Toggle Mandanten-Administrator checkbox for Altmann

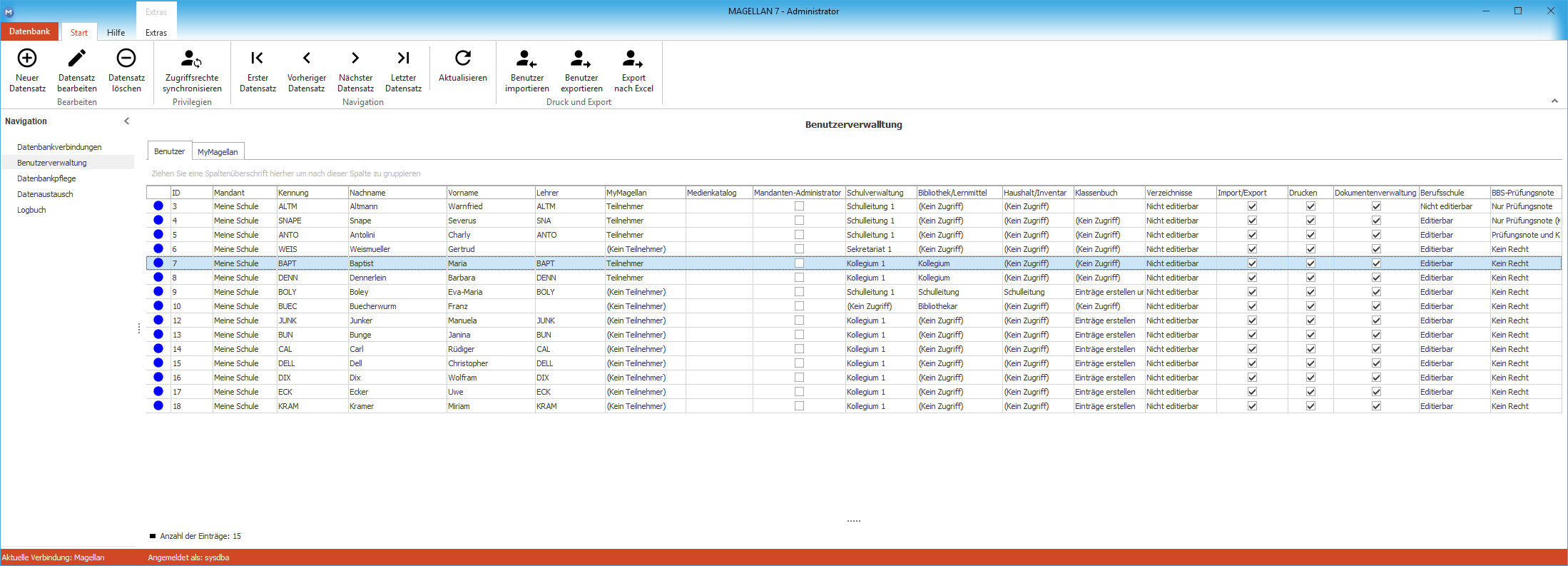click(799, 206)
